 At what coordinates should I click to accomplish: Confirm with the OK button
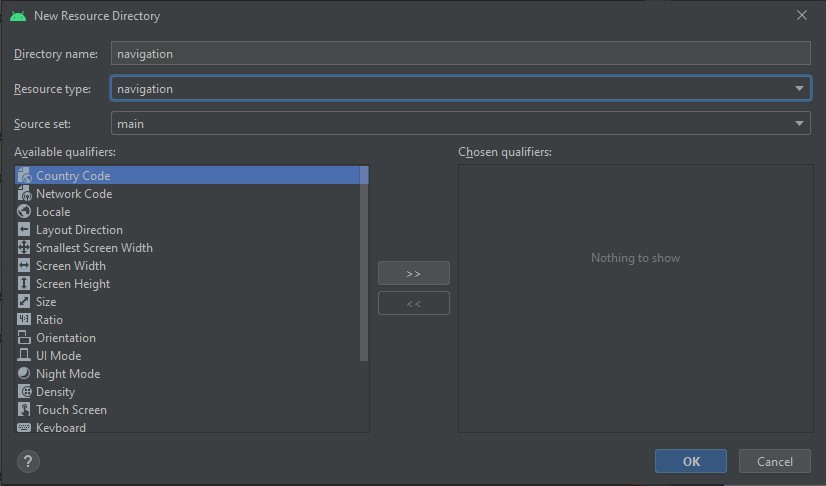click(x=691, y=461)
